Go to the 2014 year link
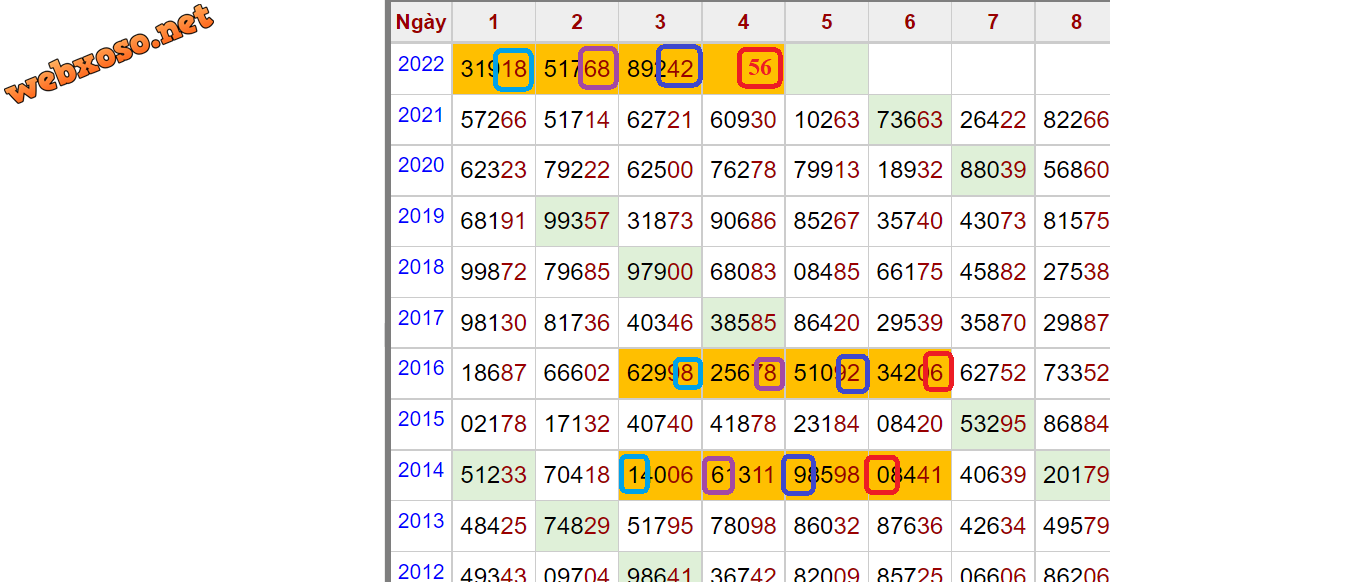The image size is (1351, 588). click(421, 471)
